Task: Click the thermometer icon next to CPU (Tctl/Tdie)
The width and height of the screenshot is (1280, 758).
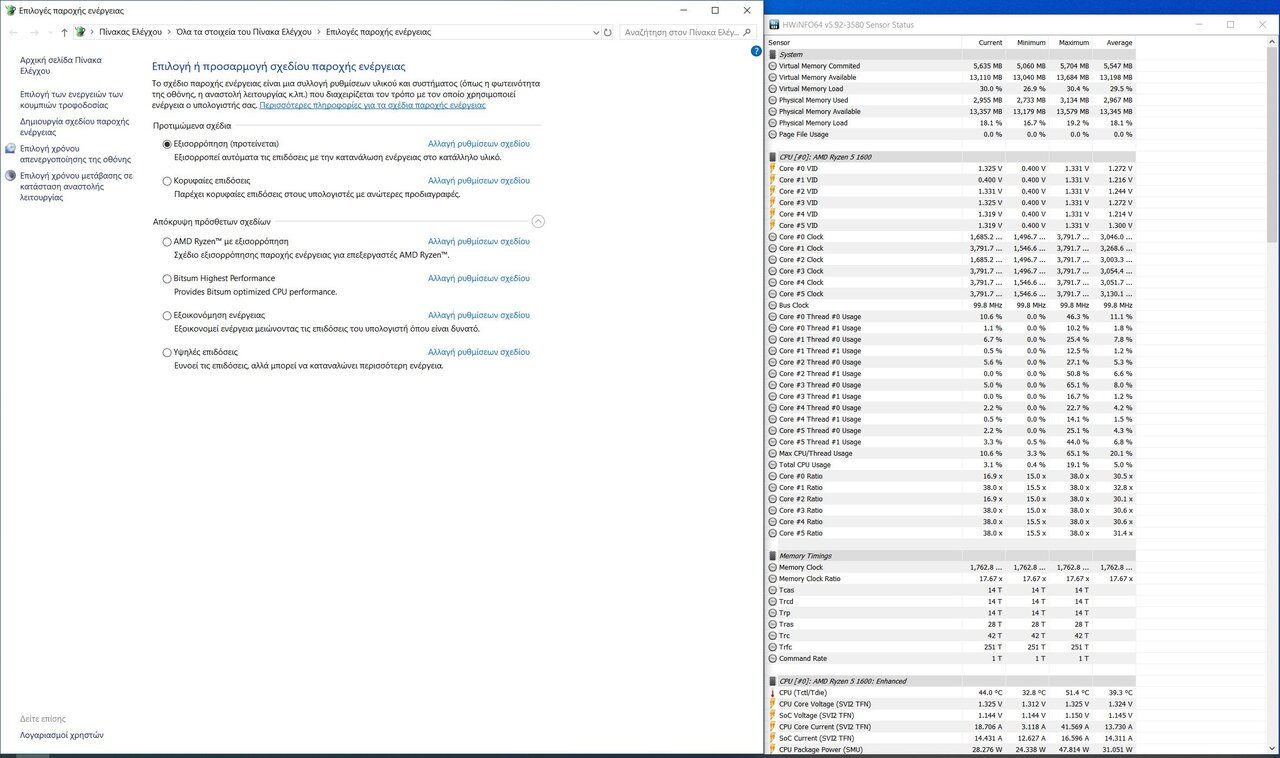Action: 772,693
